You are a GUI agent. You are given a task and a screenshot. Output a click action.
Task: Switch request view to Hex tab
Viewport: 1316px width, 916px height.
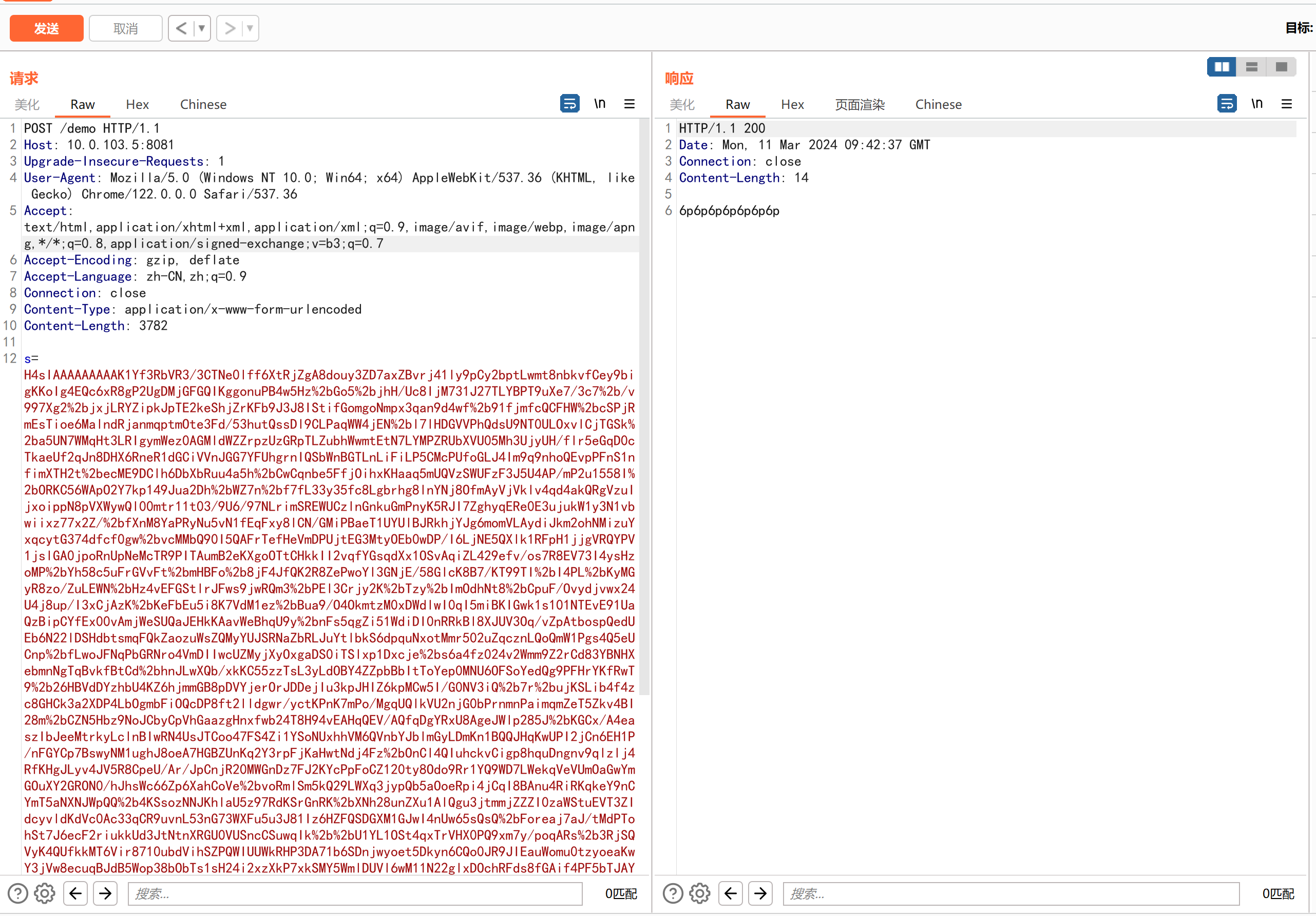point(137,104)
